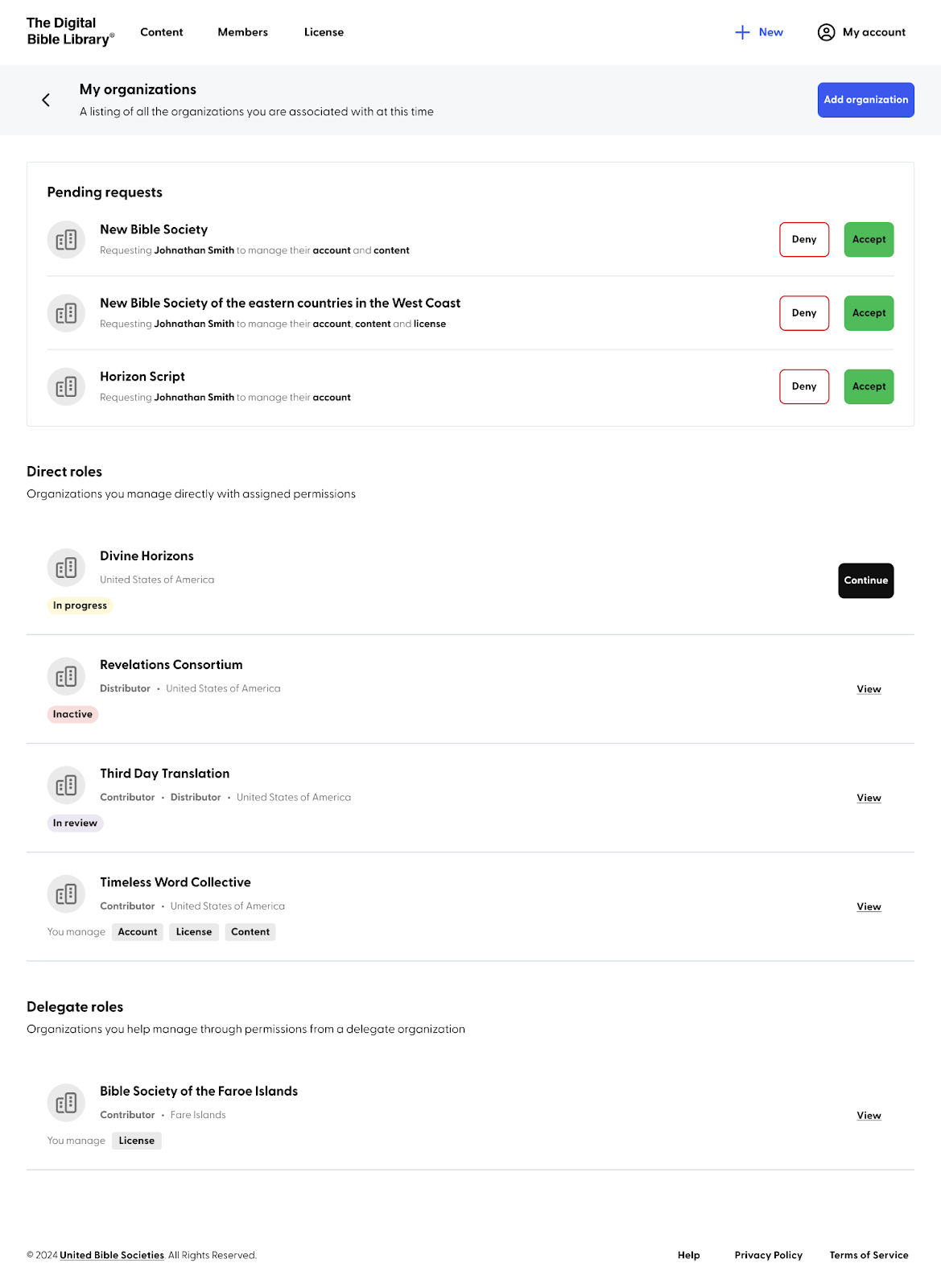
Task: Deny the New Bible Society request
Action: (804, 240)
